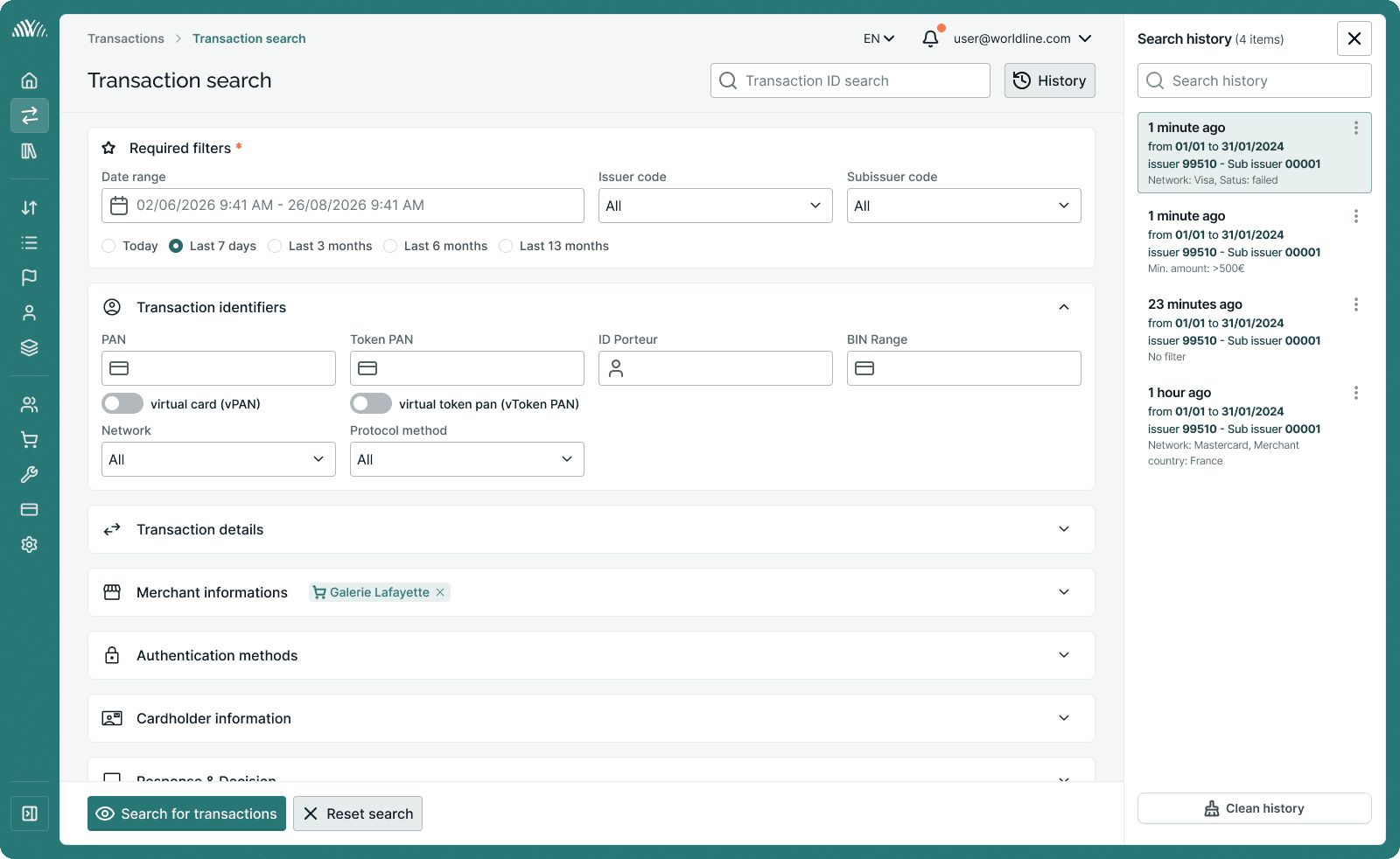Open notifications bell icon
Viewport: 1400px width, 859px height.
point(931,38)
